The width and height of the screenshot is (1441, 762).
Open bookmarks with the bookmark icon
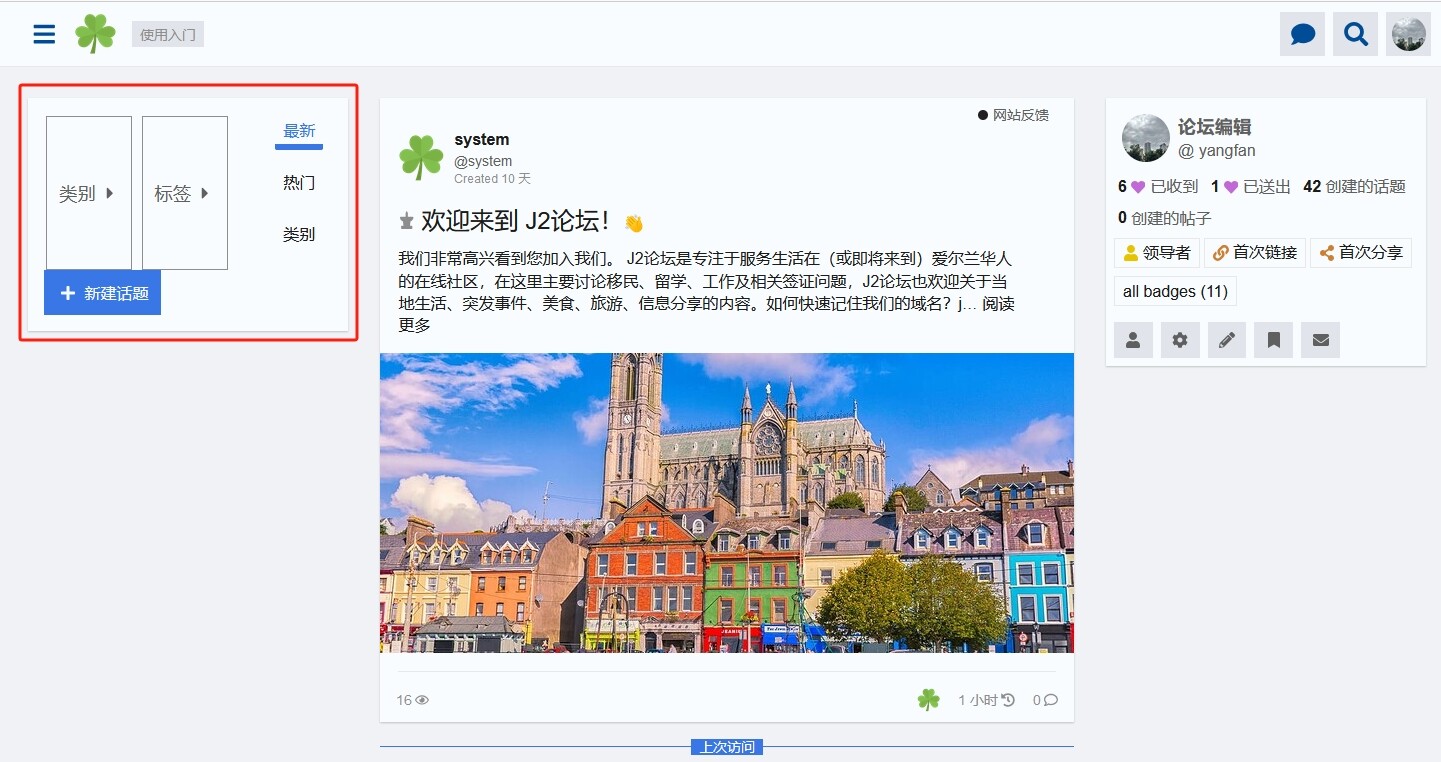pos(1274,340)
